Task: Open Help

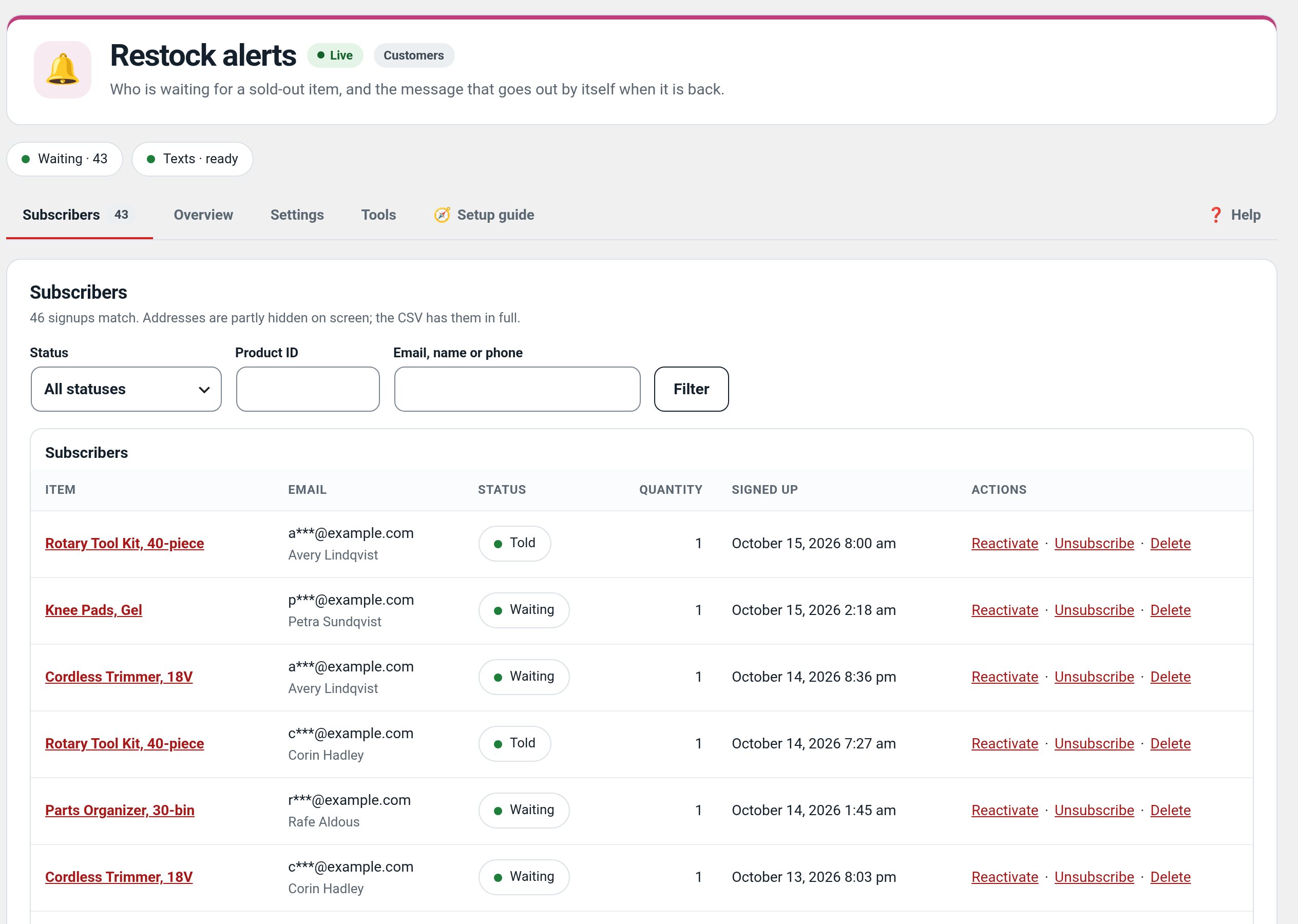Action: (x=1235, y=215)
